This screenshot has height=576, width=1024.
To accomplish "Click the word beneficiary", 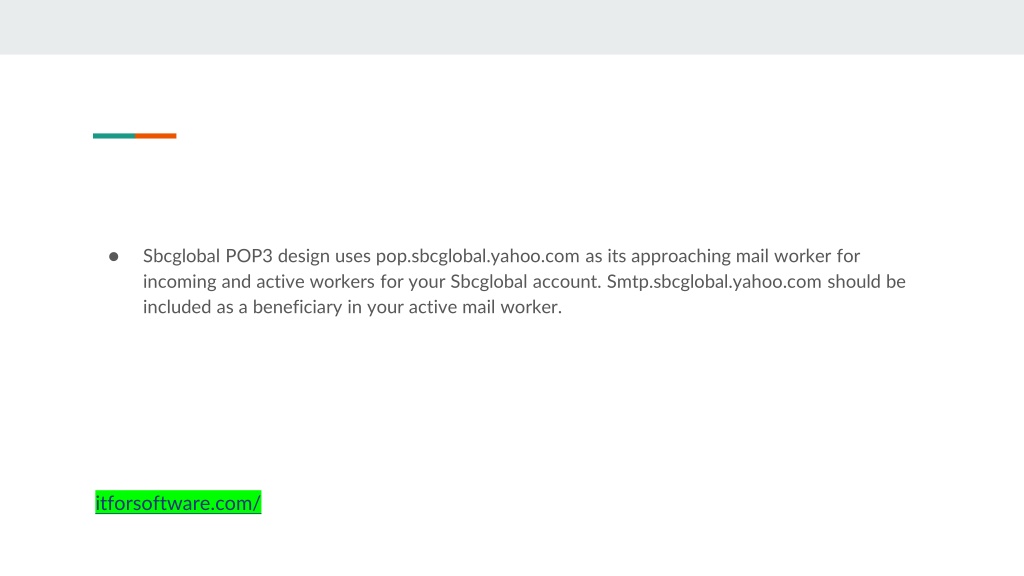I will 297,307.
